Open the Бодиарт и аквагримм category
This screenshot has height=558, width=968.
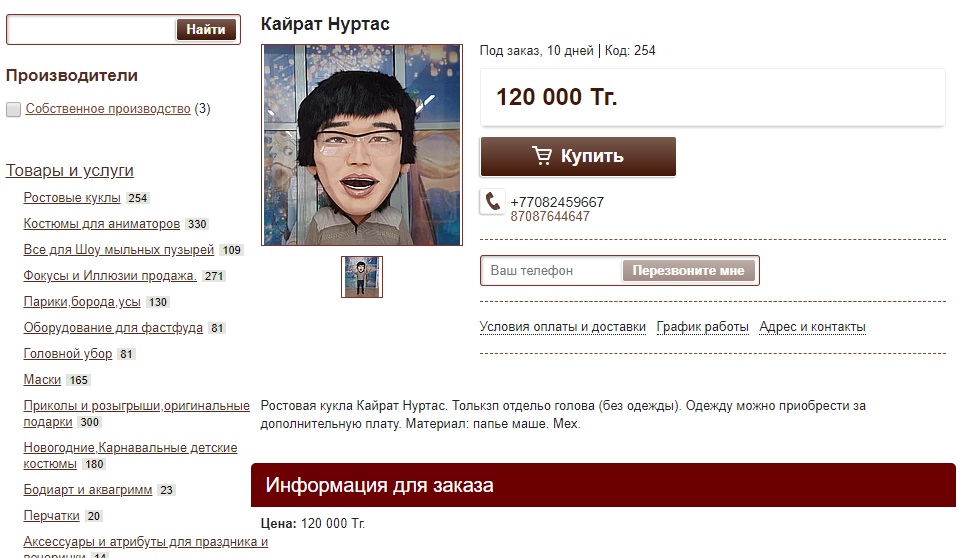pyautogui.click(x=88, y=489)
